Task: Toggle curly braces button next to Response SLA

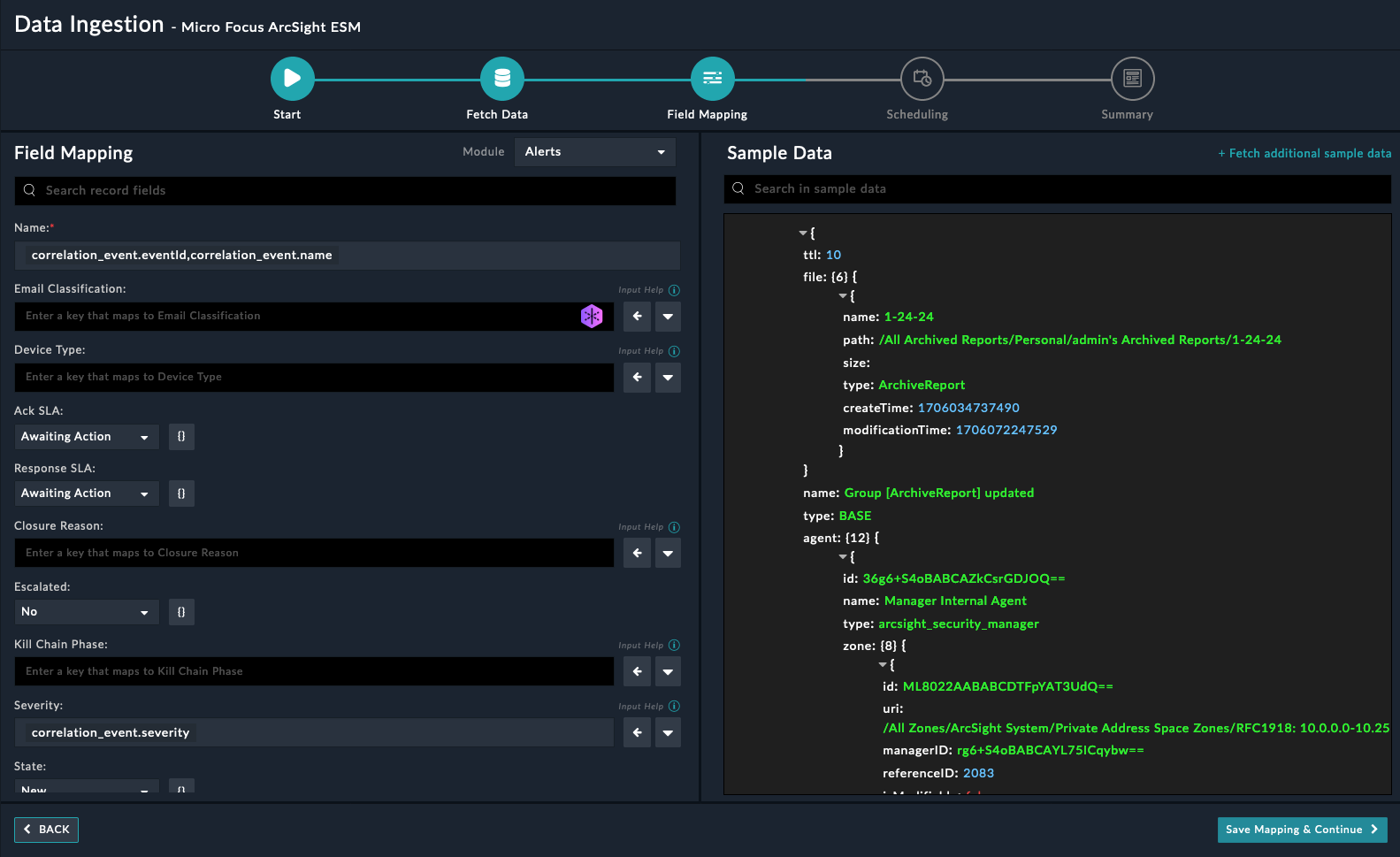Action: click(181, 494)
